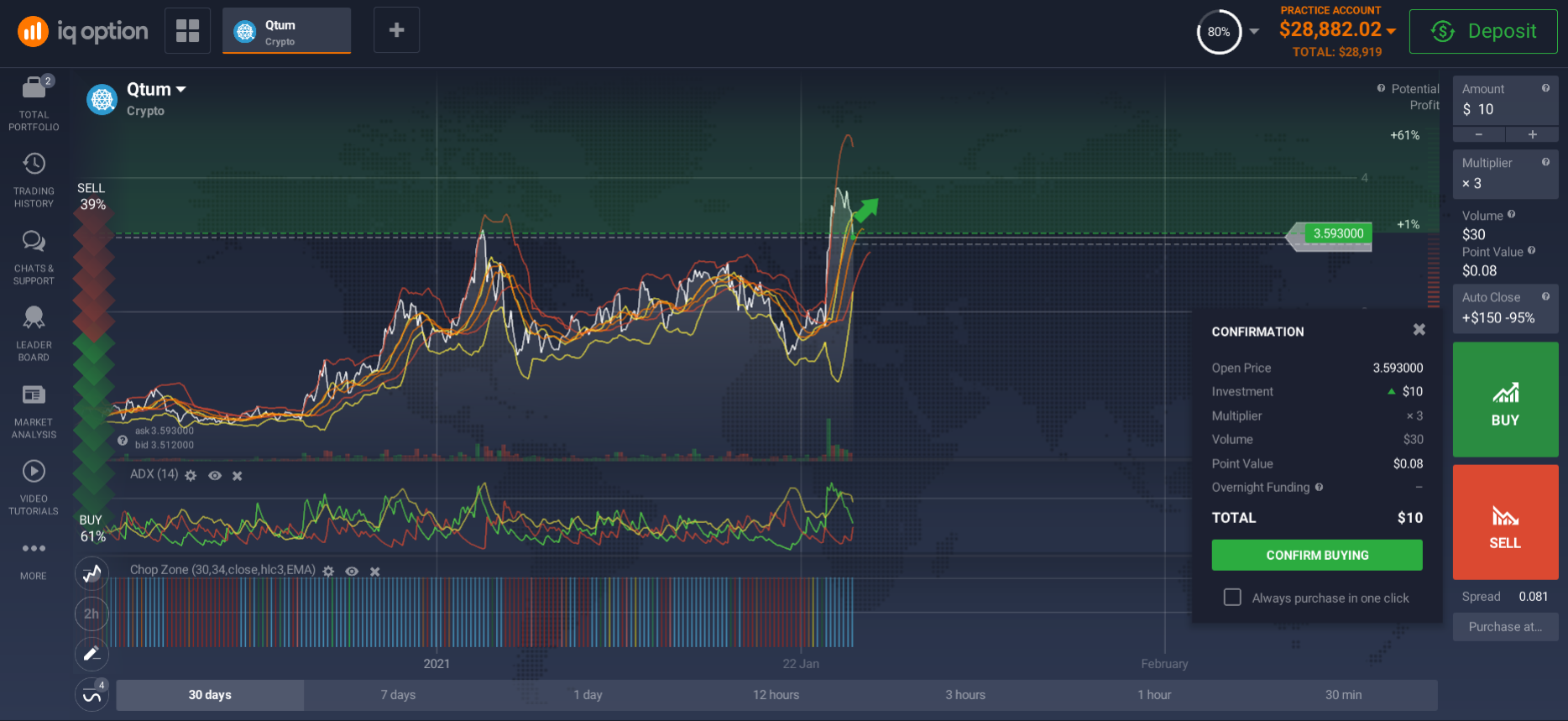The height and width of the screenshot is (721, 1568).
Task: Click Overnight Funding help icon
Action: pos(1319,487)
